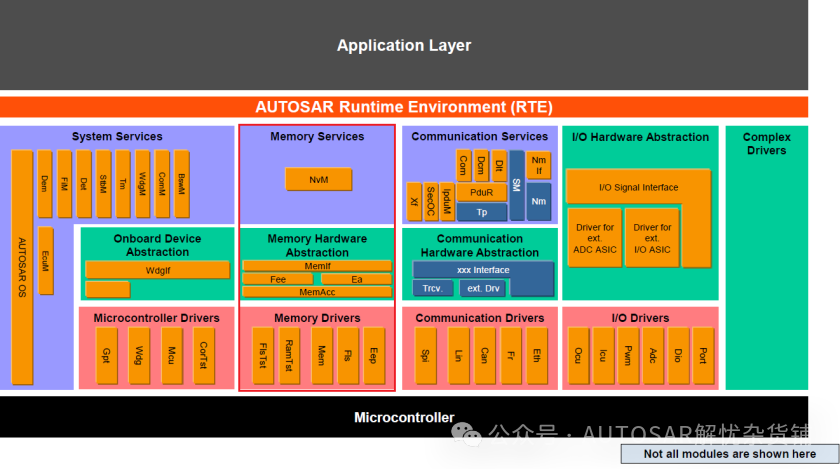Viewport: 840px width, 469px height.
Task: Click the blue xxx Interface block
Action: click(x=483, y=270)
